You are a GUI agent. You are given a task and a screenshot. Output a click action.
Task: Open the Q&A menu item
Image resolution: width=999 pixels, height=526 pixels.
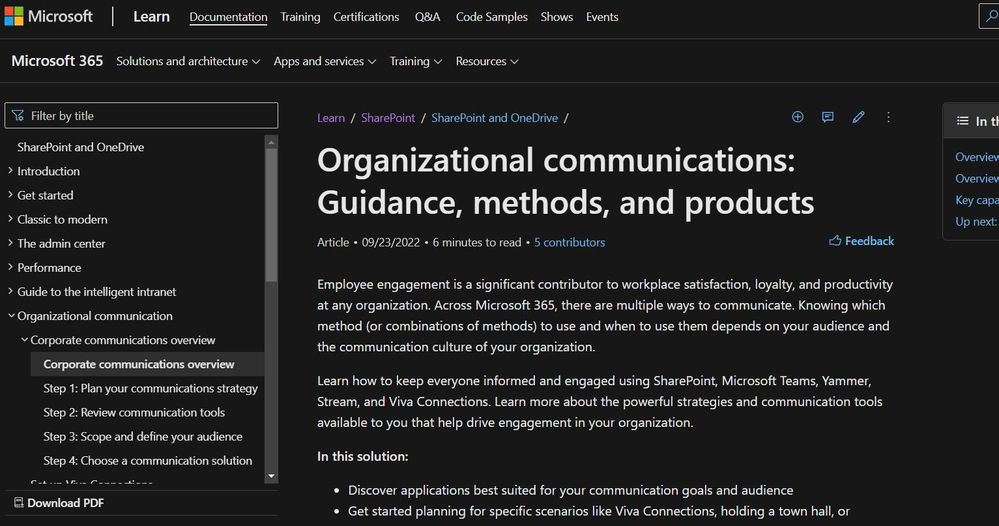(x=428, y=17)
